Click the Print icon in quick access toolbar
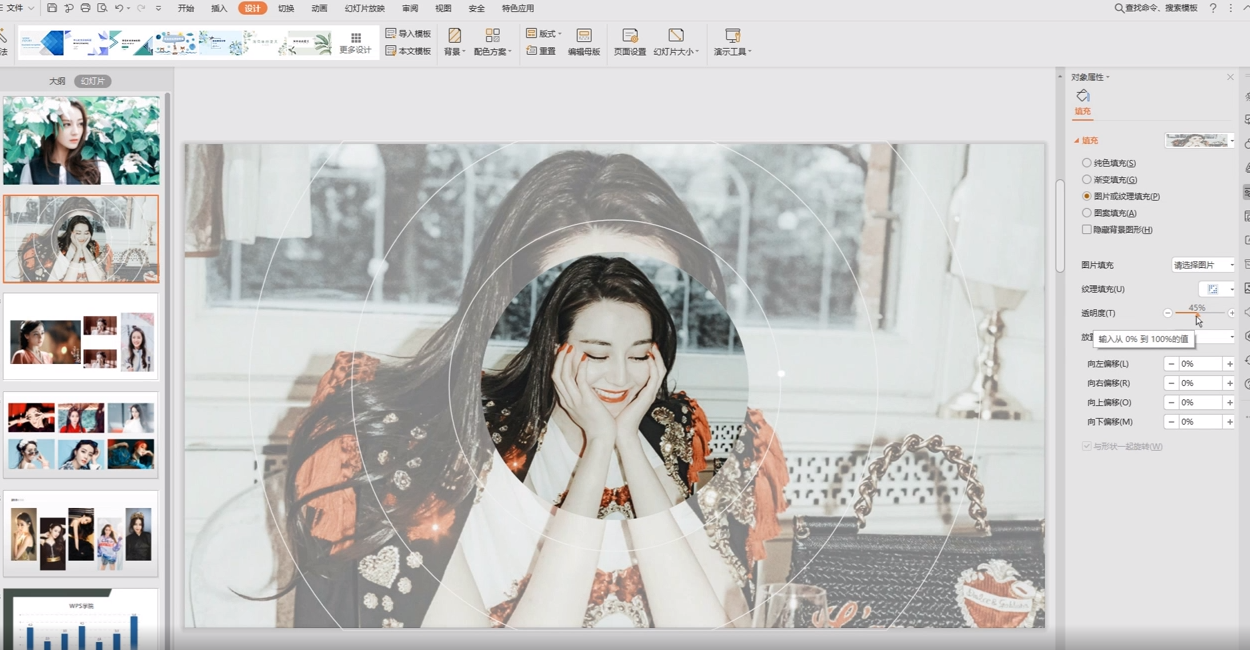Viewport: 1250px width, 650px height. pyautogui.click(x=85, y=8)
